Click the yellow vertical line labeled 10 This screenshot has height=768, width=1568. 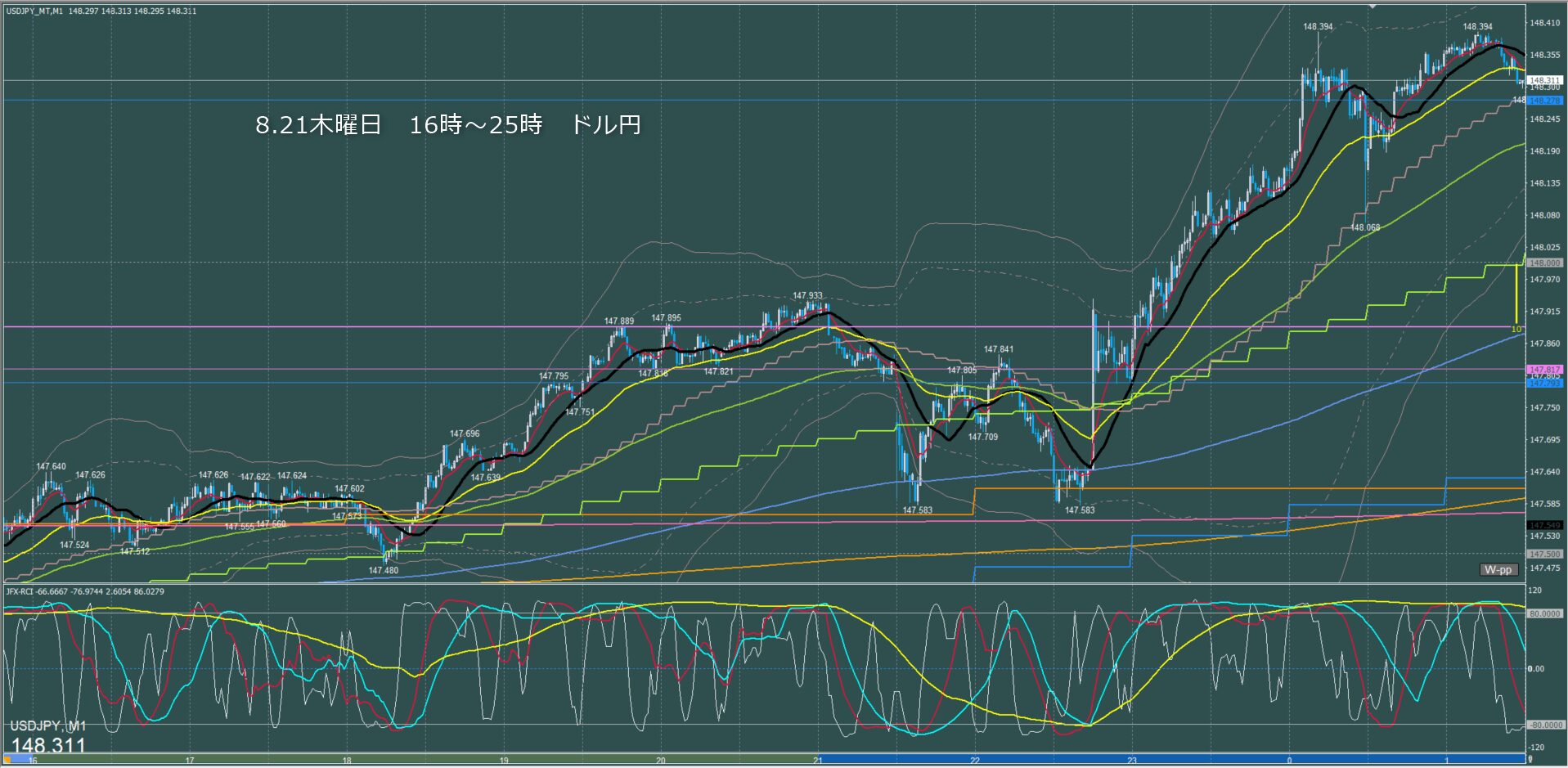click(x=1516, y=294)
